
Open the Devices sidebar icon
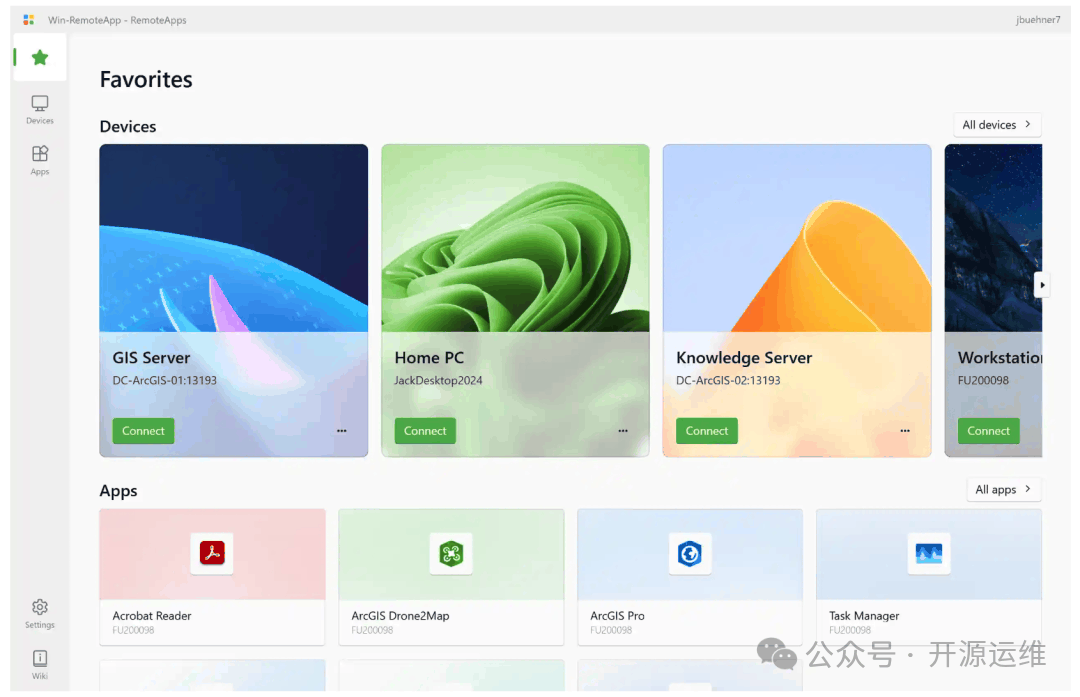(x=40, y=110)
